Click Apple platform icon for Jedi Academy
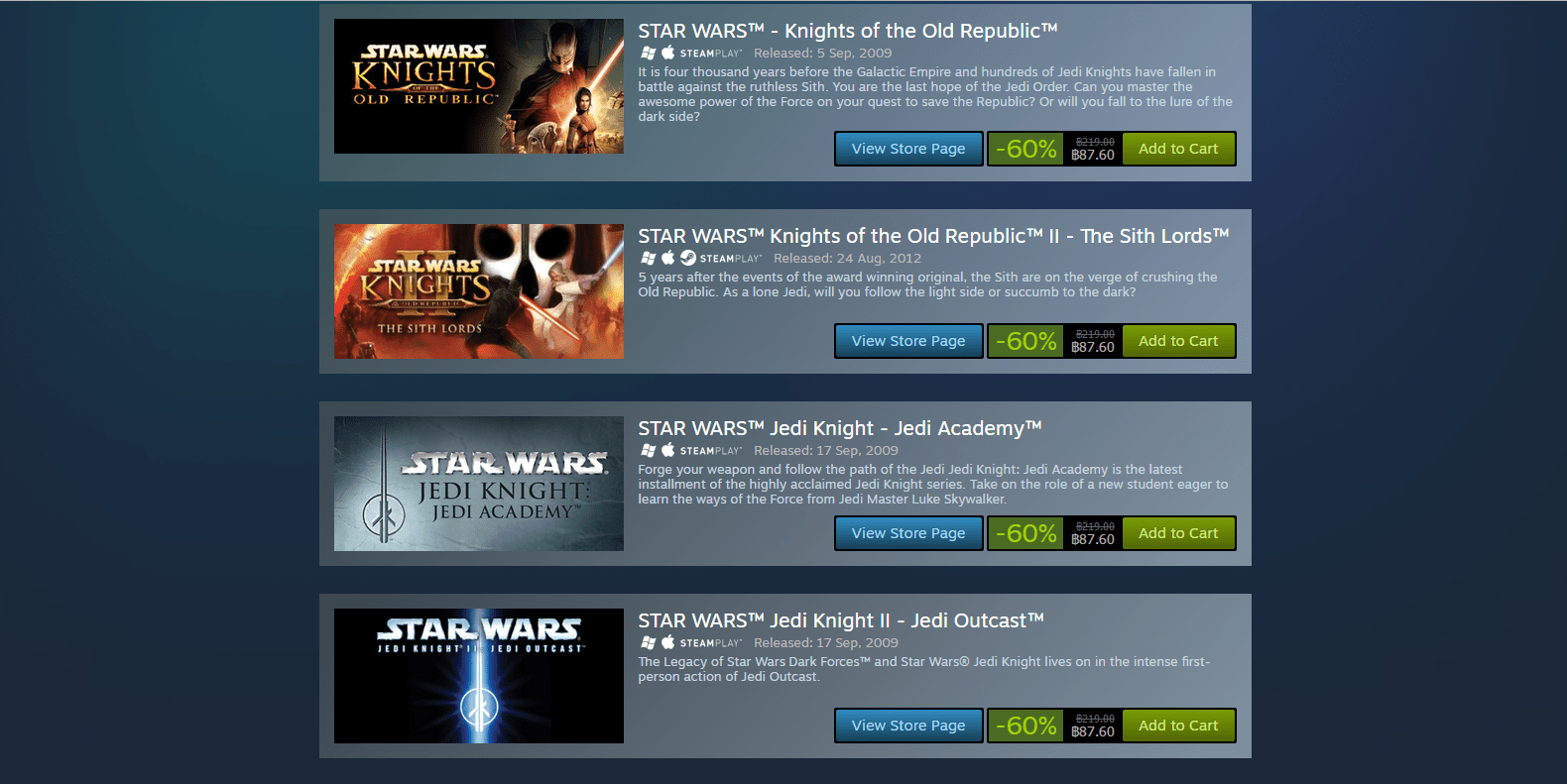The width and height of the screenshot is (1567, 784). click(668, 450)
